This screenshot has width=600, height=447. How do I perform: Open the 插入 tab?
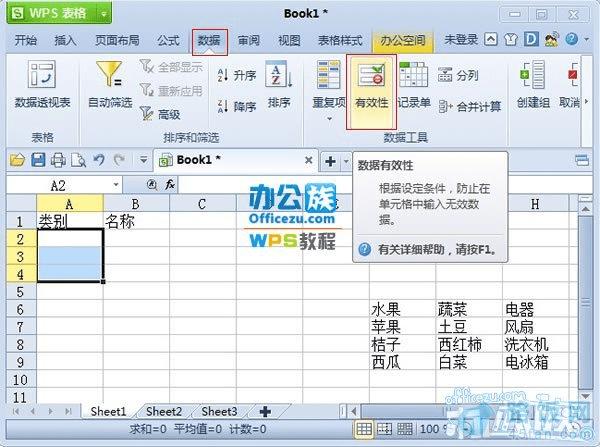point(65,40)
